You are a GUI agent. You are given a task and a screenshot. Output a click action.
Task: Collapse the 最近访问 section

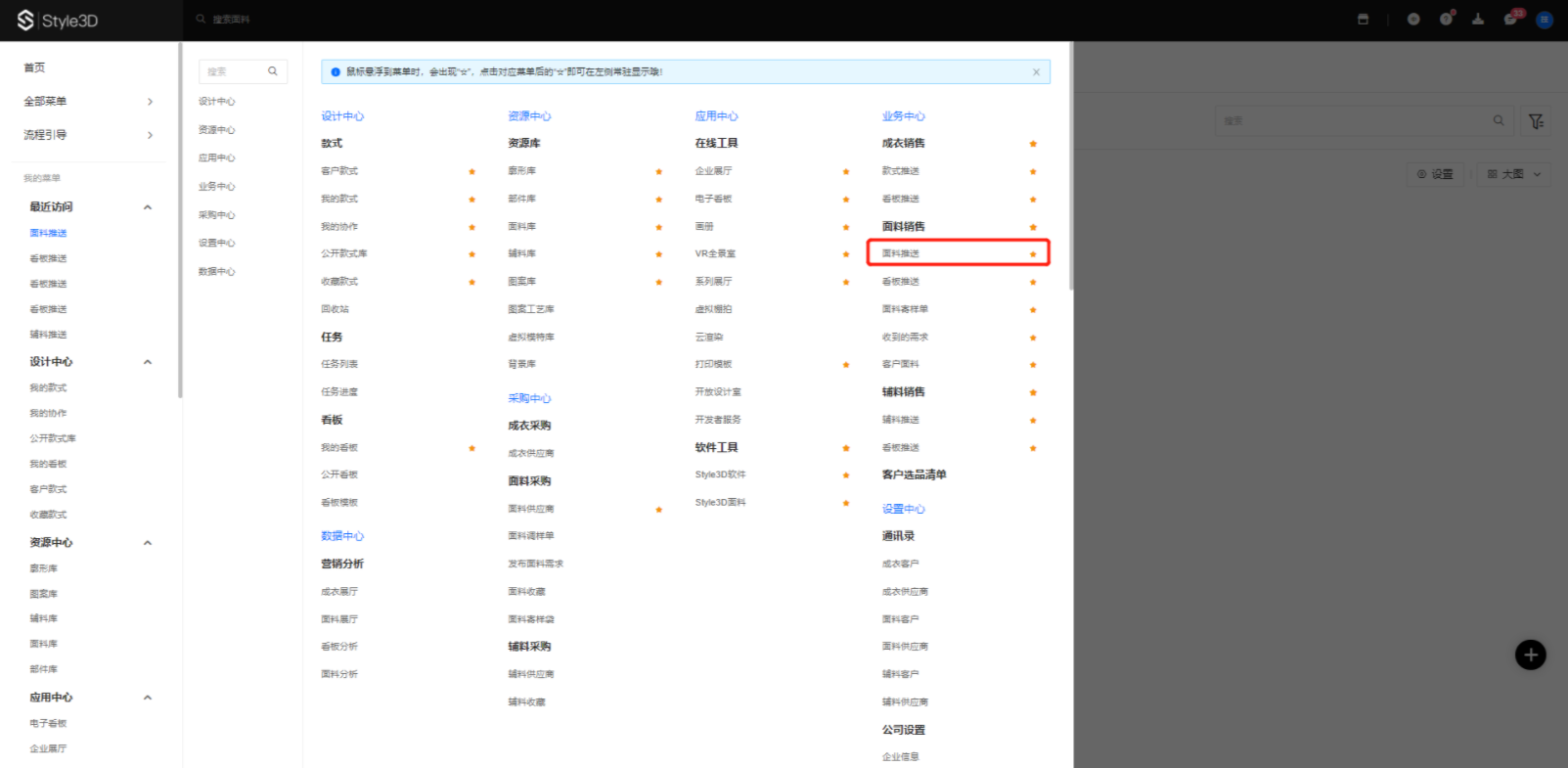point(148,207)
